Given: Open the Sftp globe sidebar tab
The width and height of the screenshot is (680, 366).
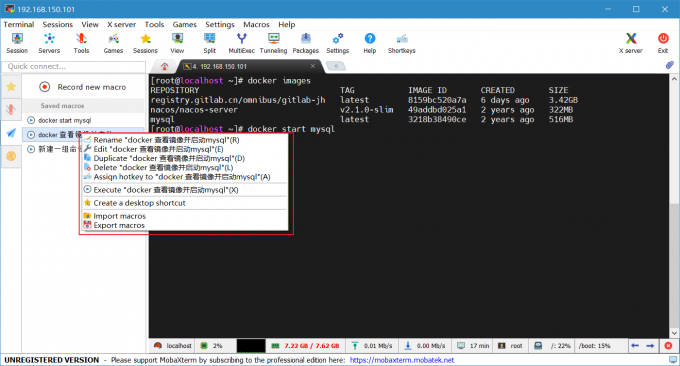Looking at the screenshot, I should pos(11,156).
